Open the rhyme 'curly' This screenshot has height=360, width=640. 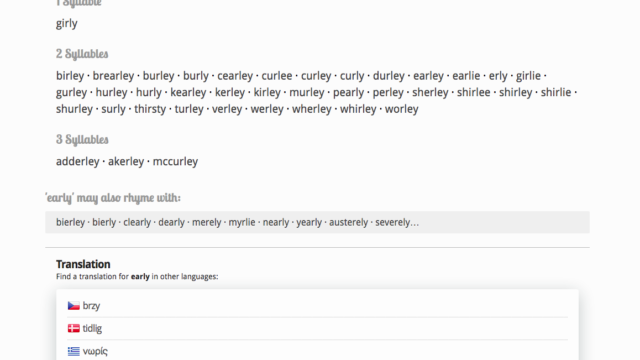click(352, 76)
